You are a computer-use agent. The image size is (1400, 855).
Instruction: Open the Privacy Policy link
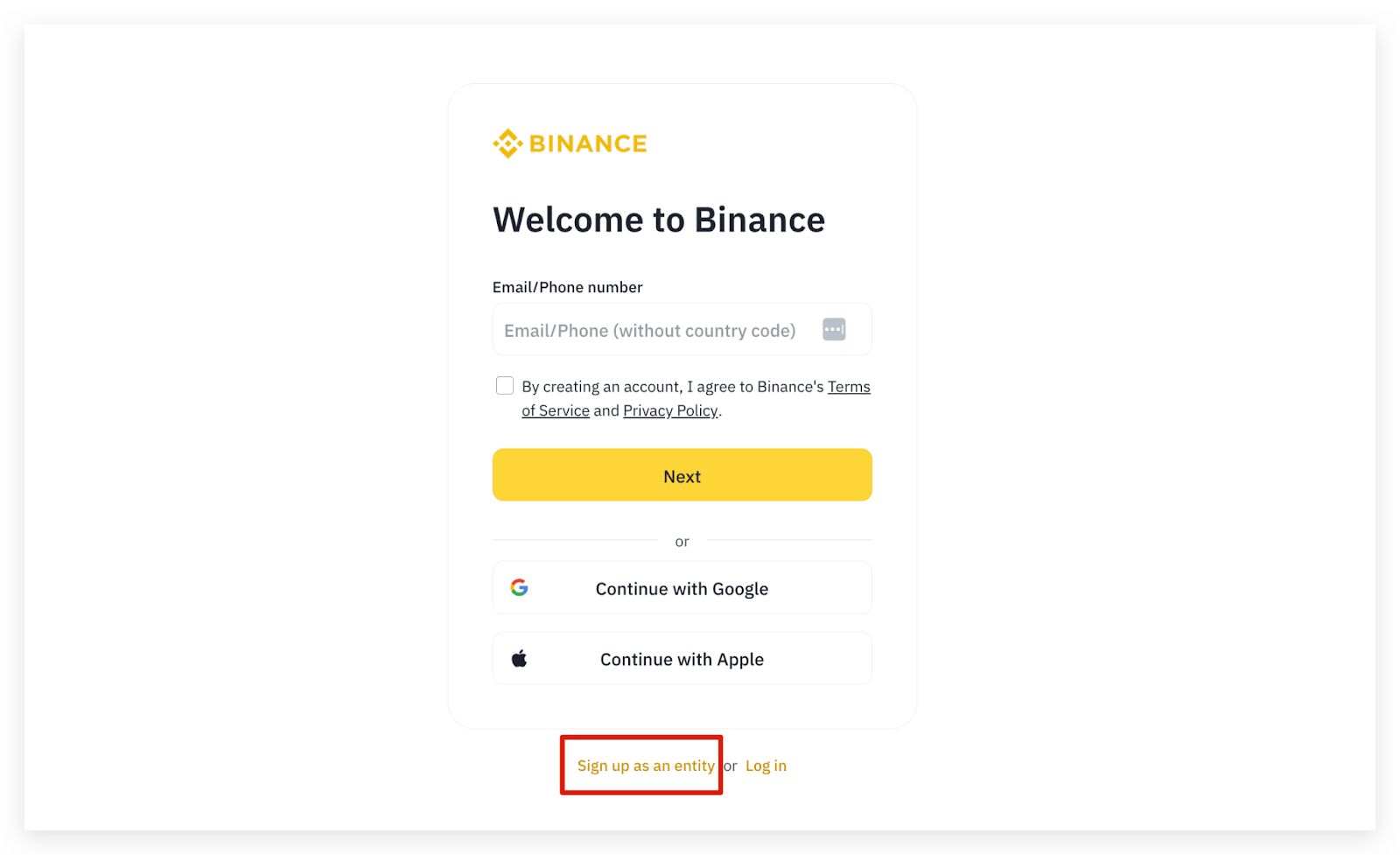(670, 410)
